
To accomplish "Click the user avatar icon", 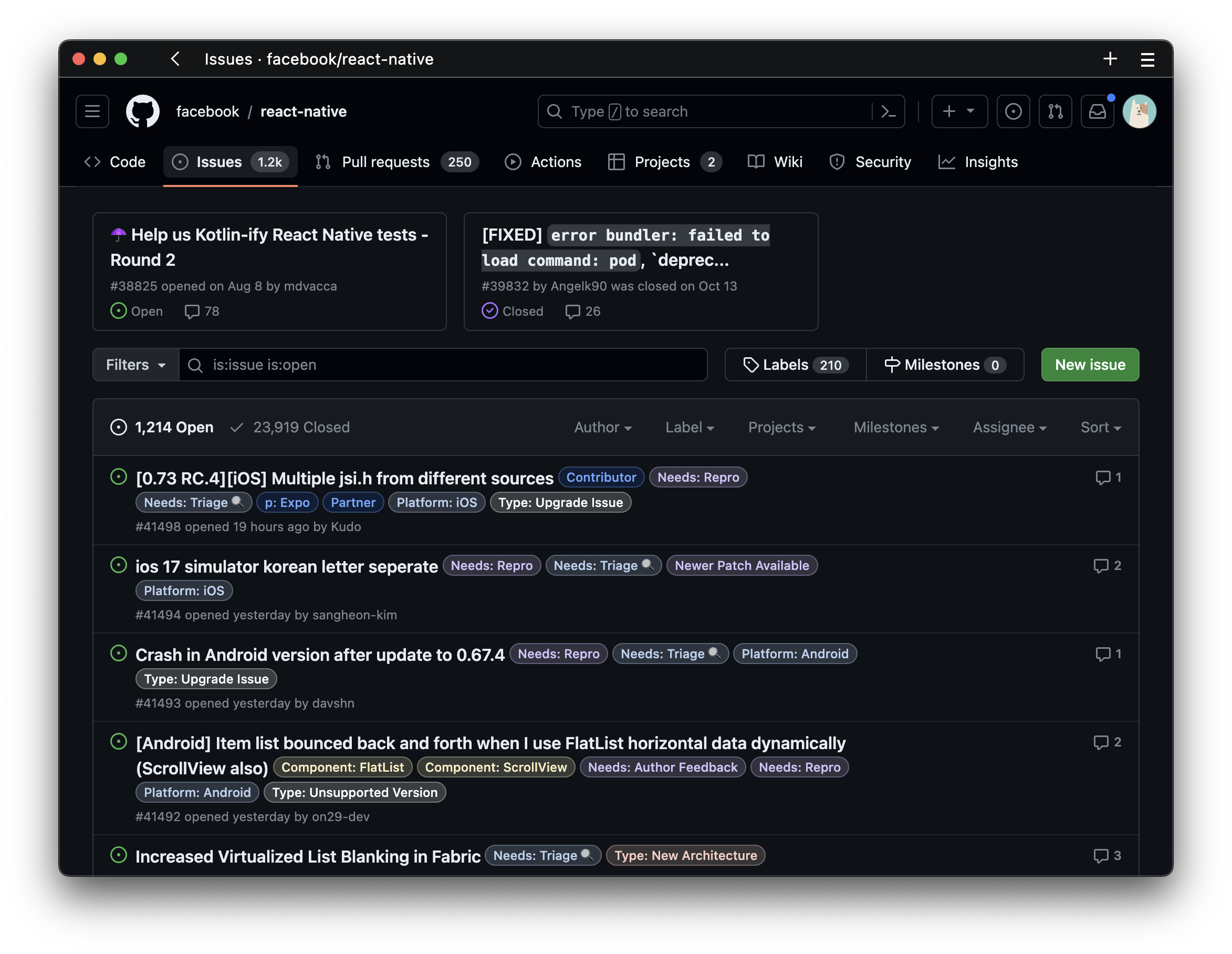I will coord(1139,112).
